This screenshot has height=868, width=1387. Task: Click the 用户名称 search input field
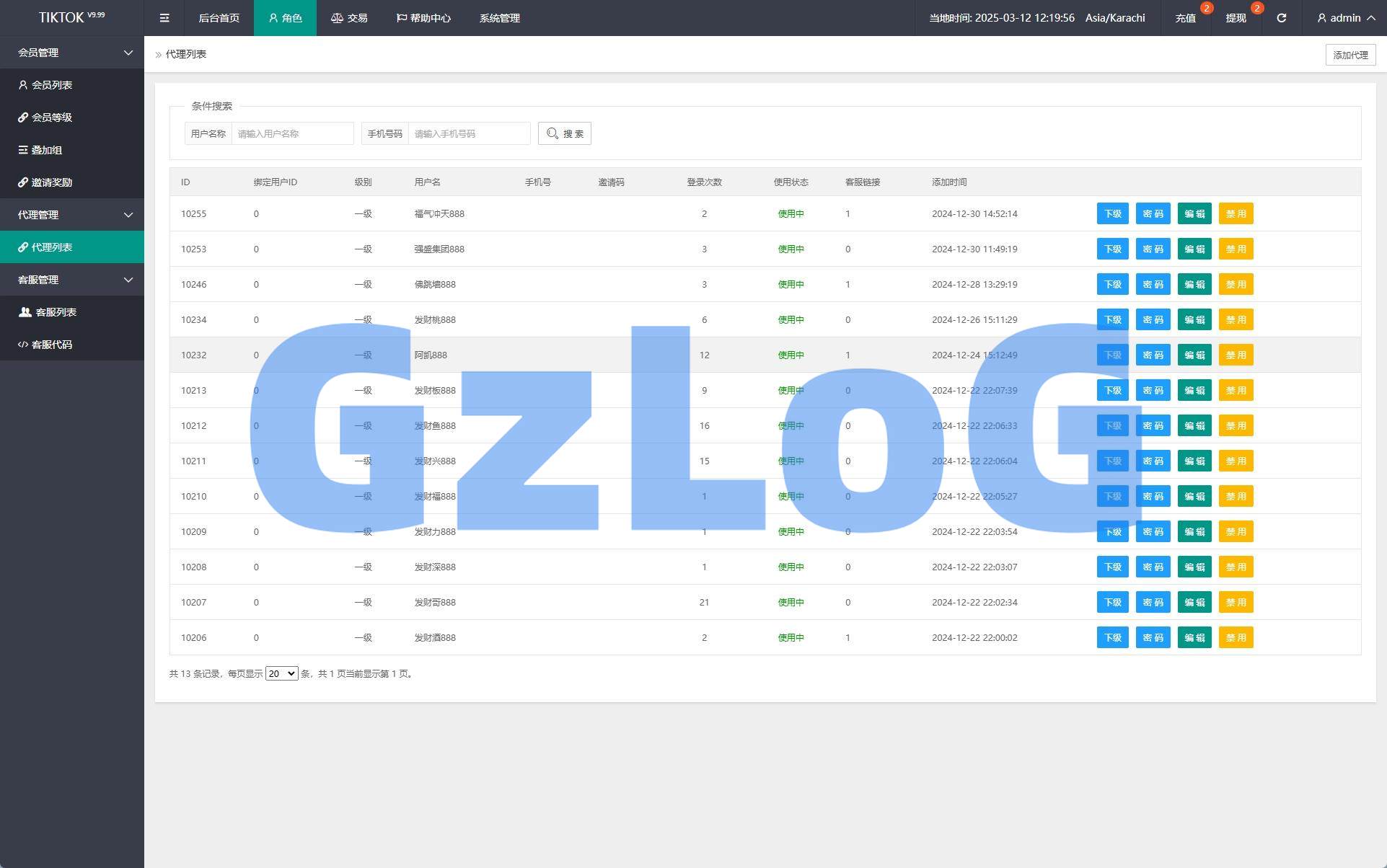click(x=292, y=133)
